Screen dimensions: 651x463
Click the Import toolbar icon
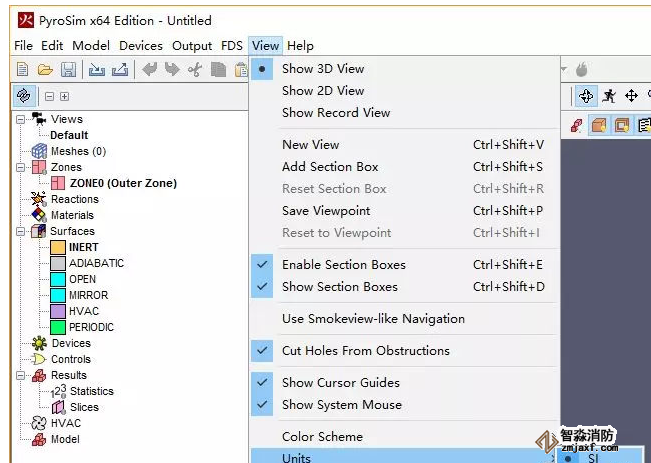click(96, 69)
